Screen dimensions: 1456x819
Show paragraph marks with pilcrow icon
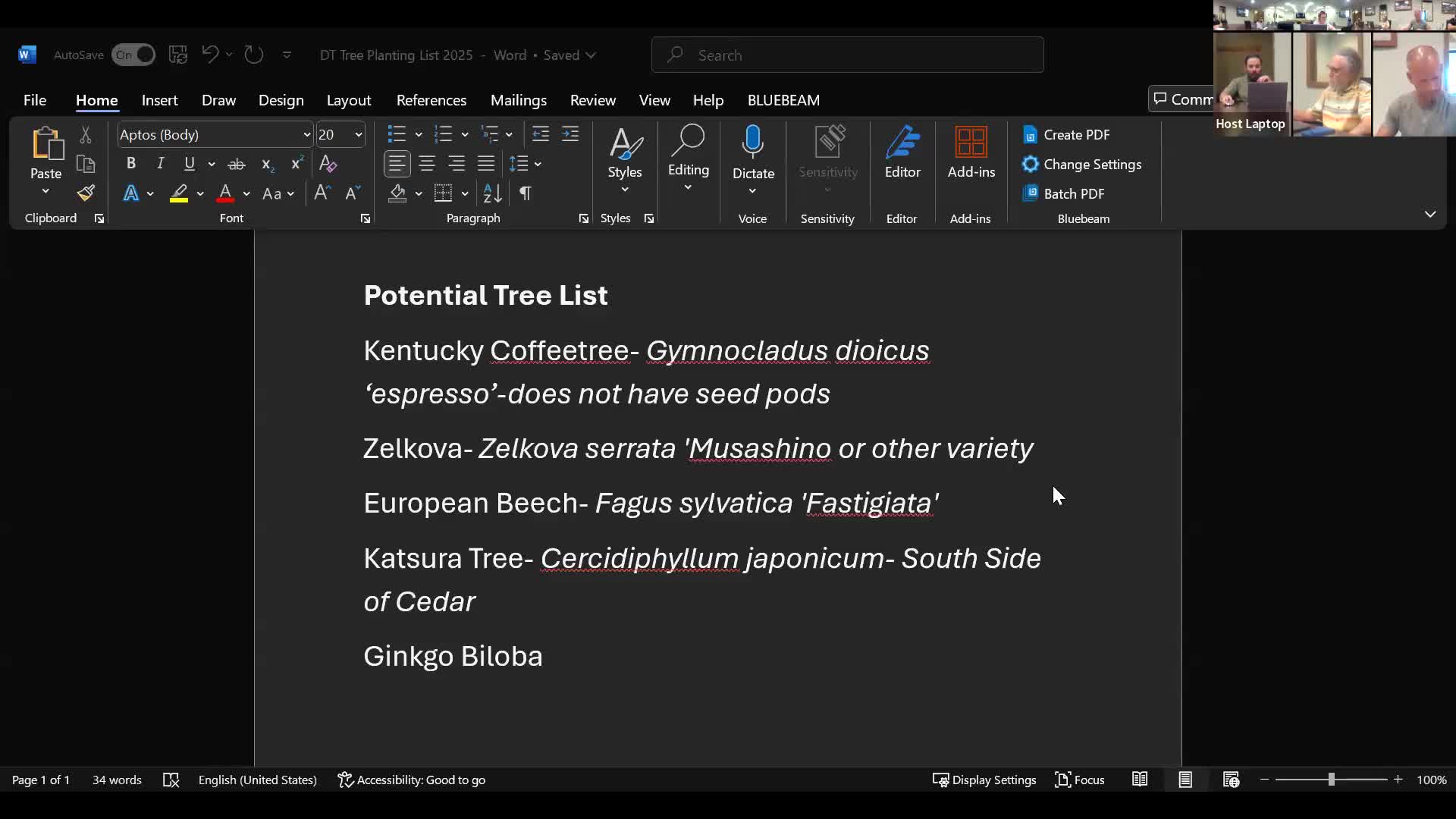[525, 193]
